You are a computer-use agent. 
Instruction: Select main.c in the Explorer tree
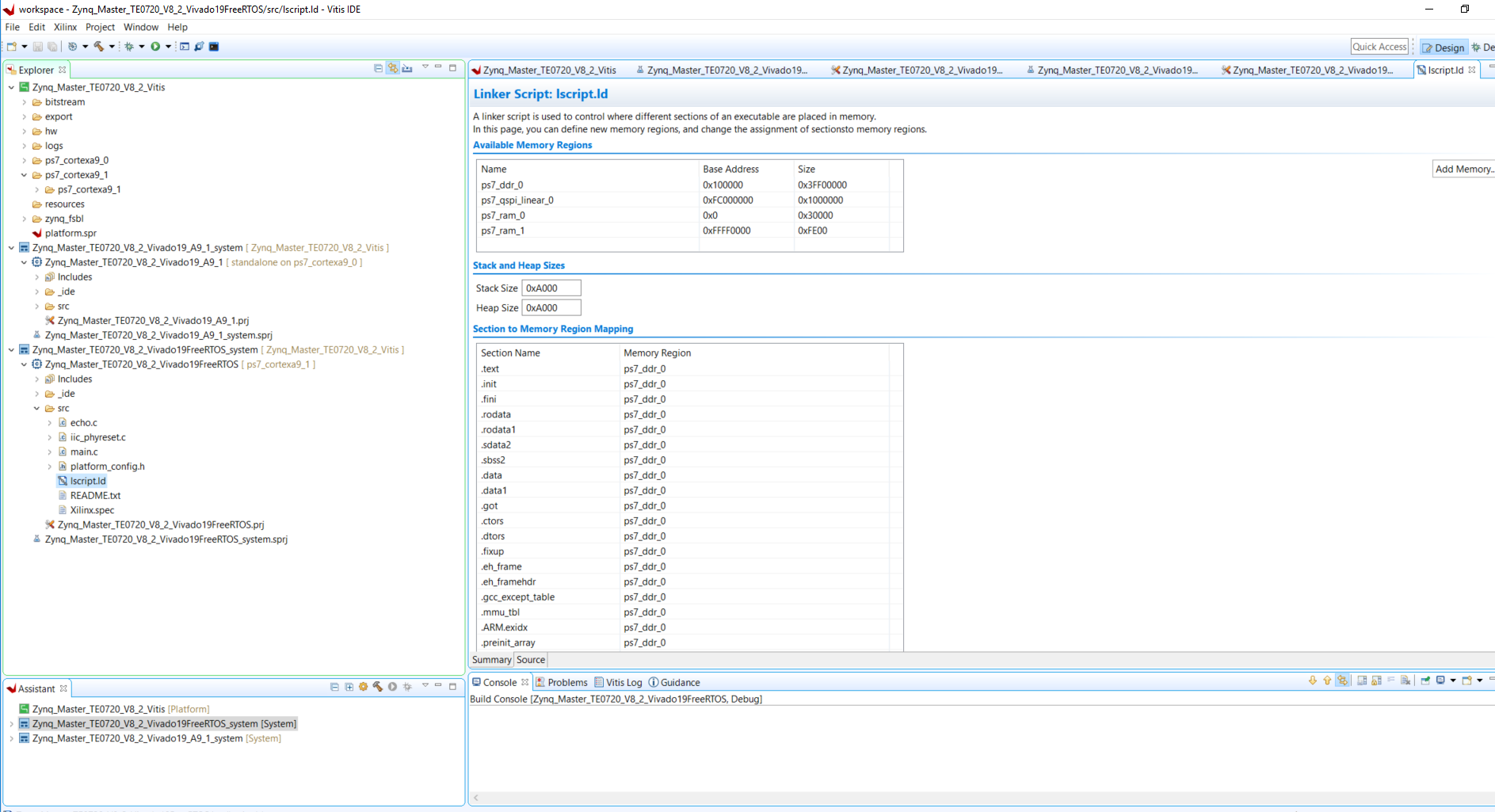[x=84, y=452]
